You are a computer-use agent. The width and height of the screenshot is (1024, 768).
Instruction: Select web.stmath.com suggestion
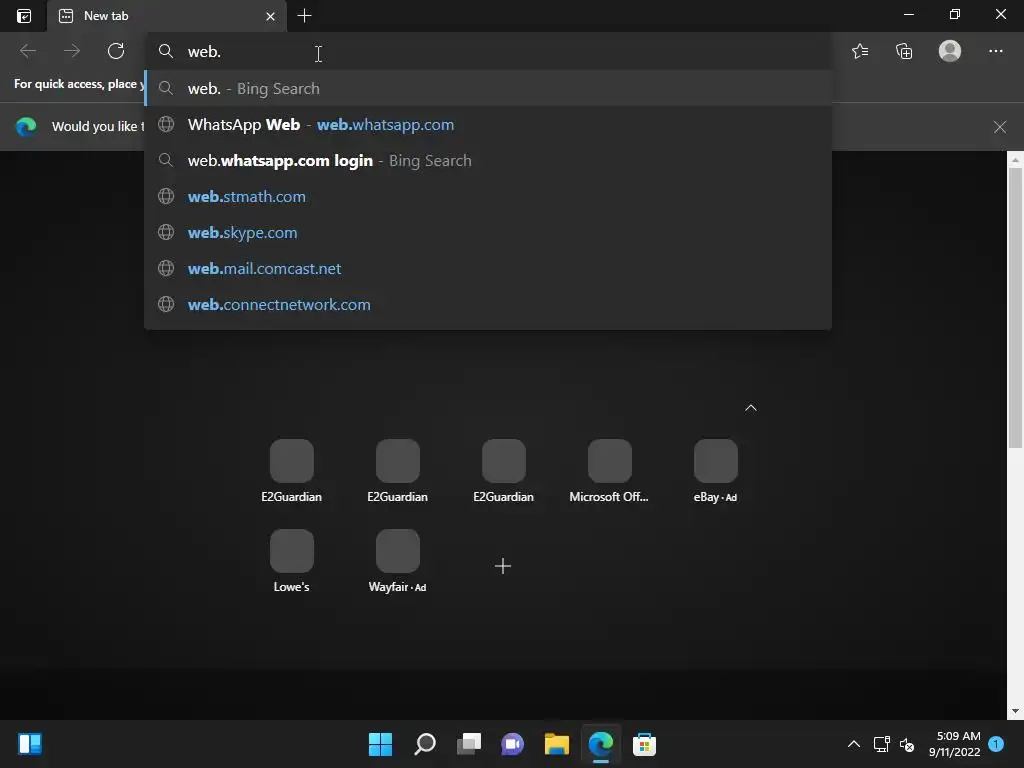[x=488, y=196]
